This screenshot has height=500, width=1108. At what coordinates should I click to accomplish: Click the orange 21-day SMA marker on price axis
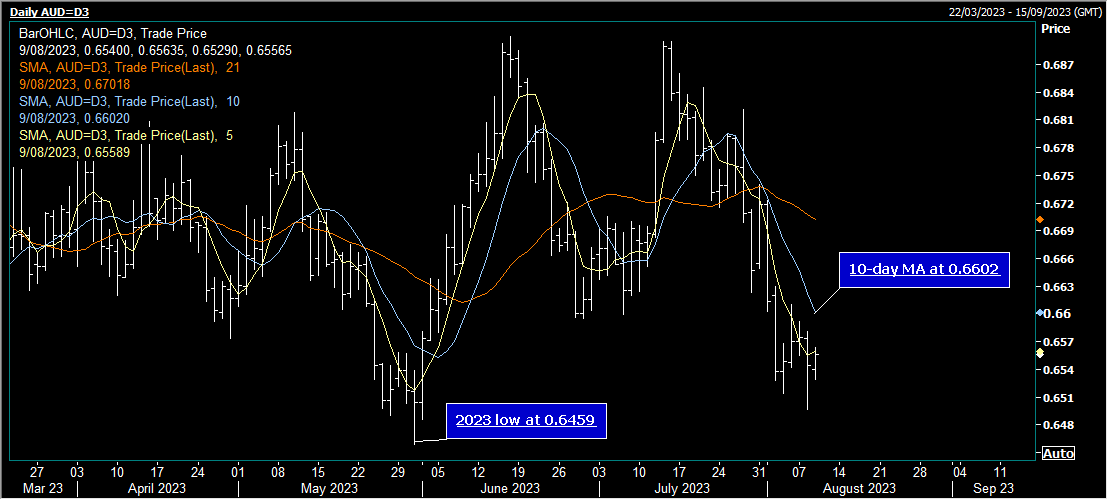1039,220
